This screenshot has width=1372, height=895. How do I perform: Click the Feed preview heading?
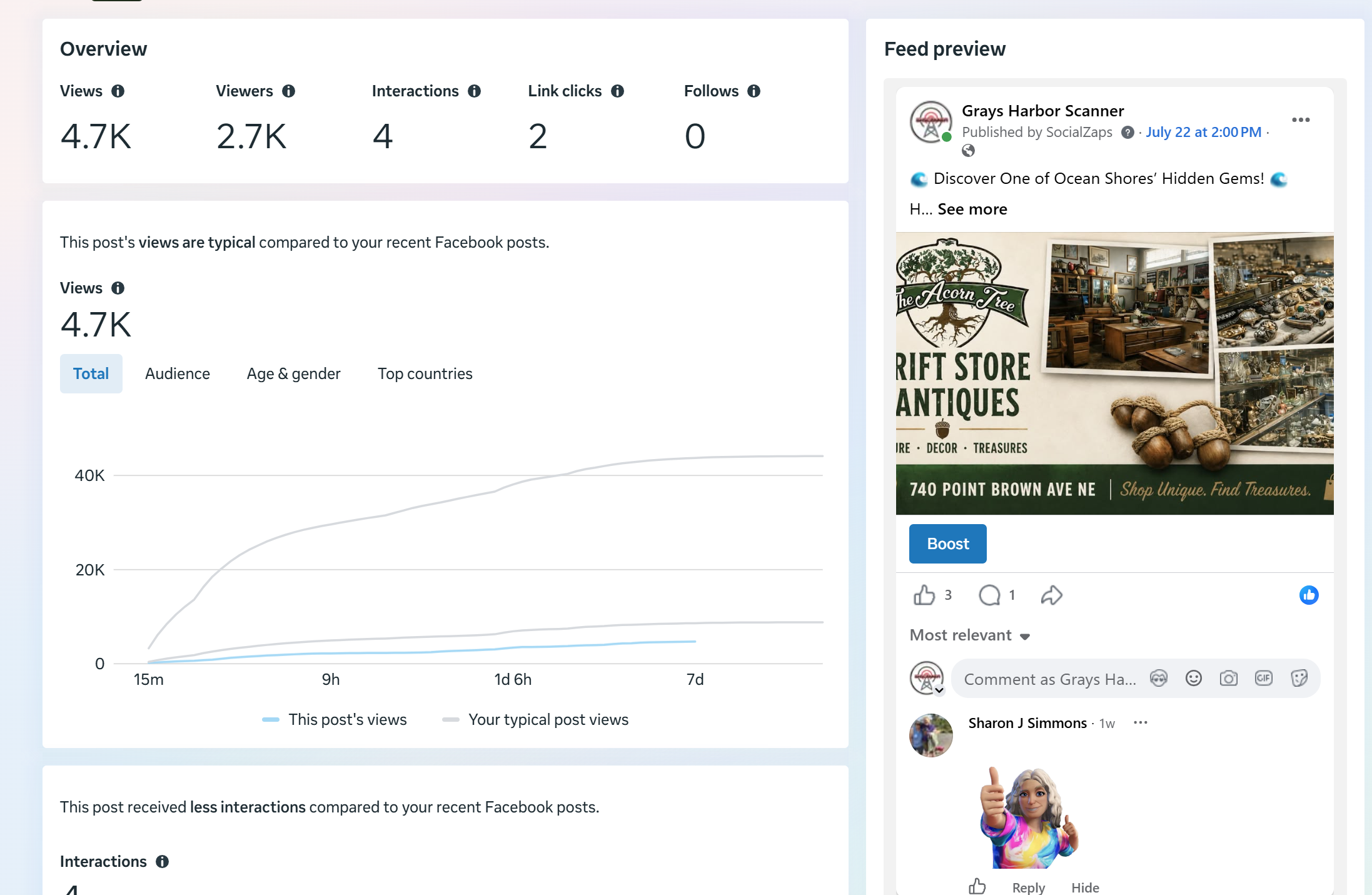click(945, 49)
